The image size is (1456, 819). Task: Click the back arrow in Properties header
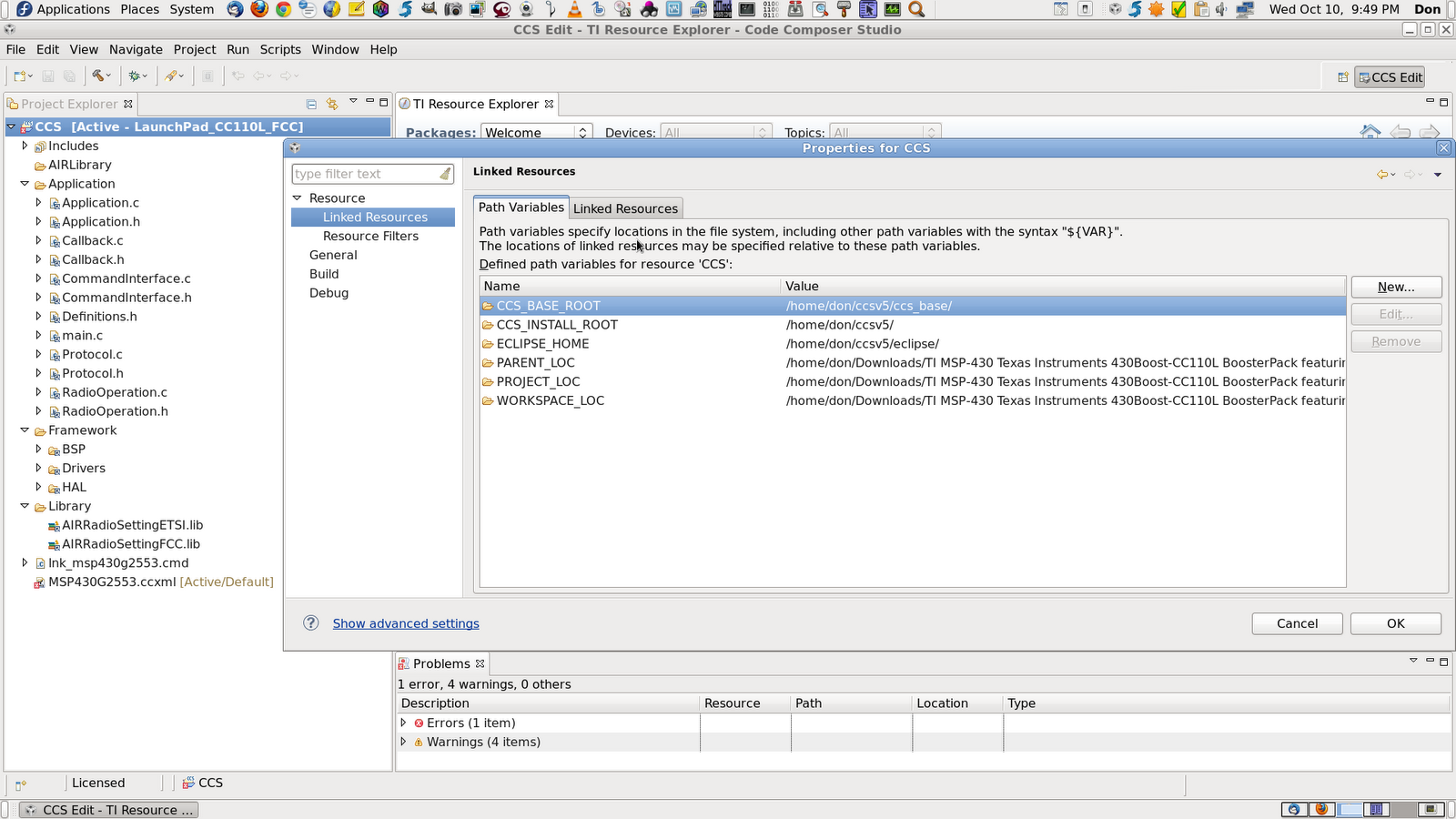coord(1382,174)
